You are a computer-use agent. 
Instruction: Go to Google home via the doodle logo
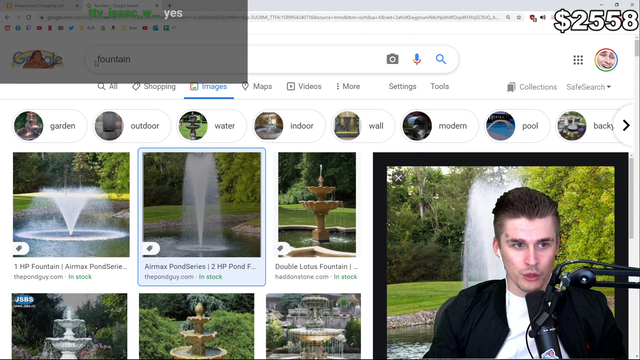tap(38, 60)
